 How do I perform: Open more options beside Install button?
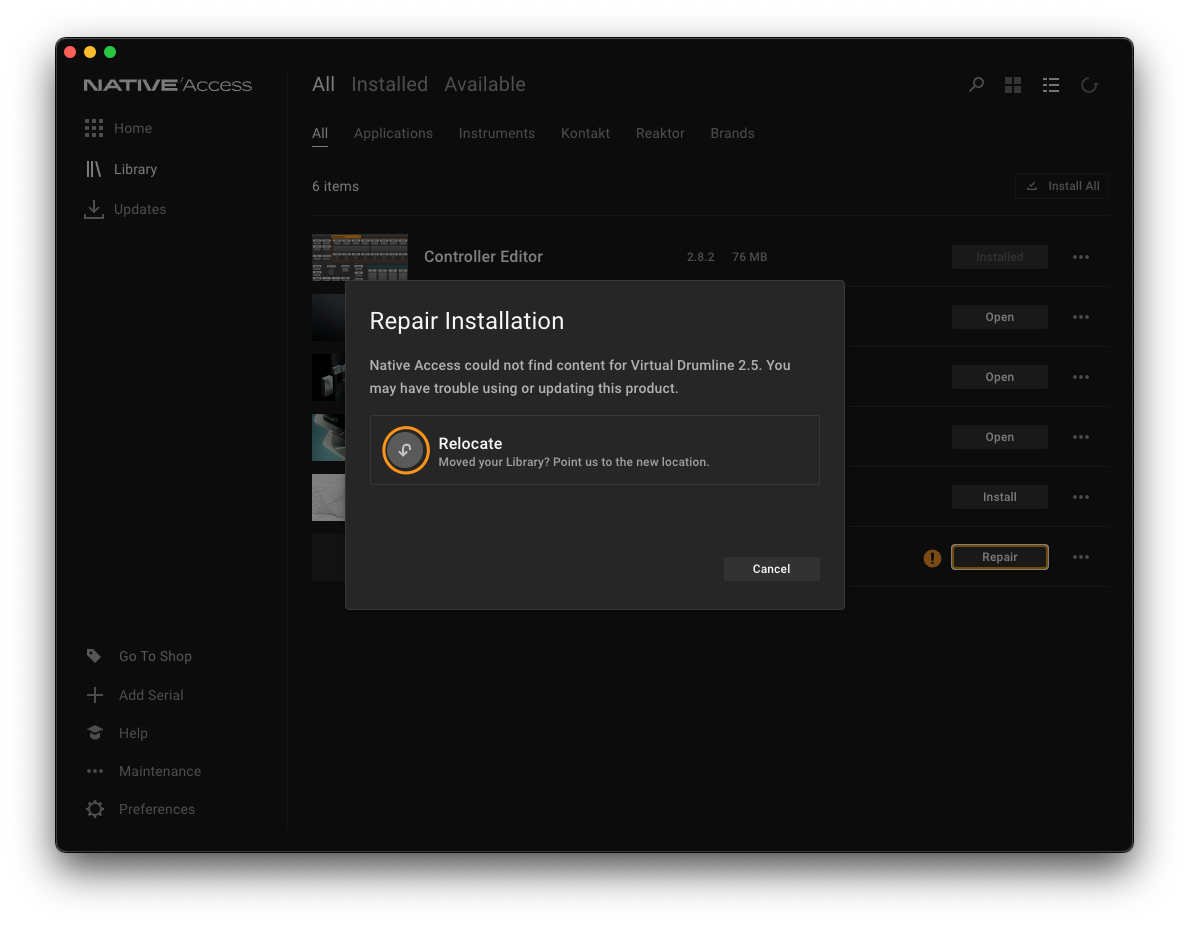(1081, 497)
